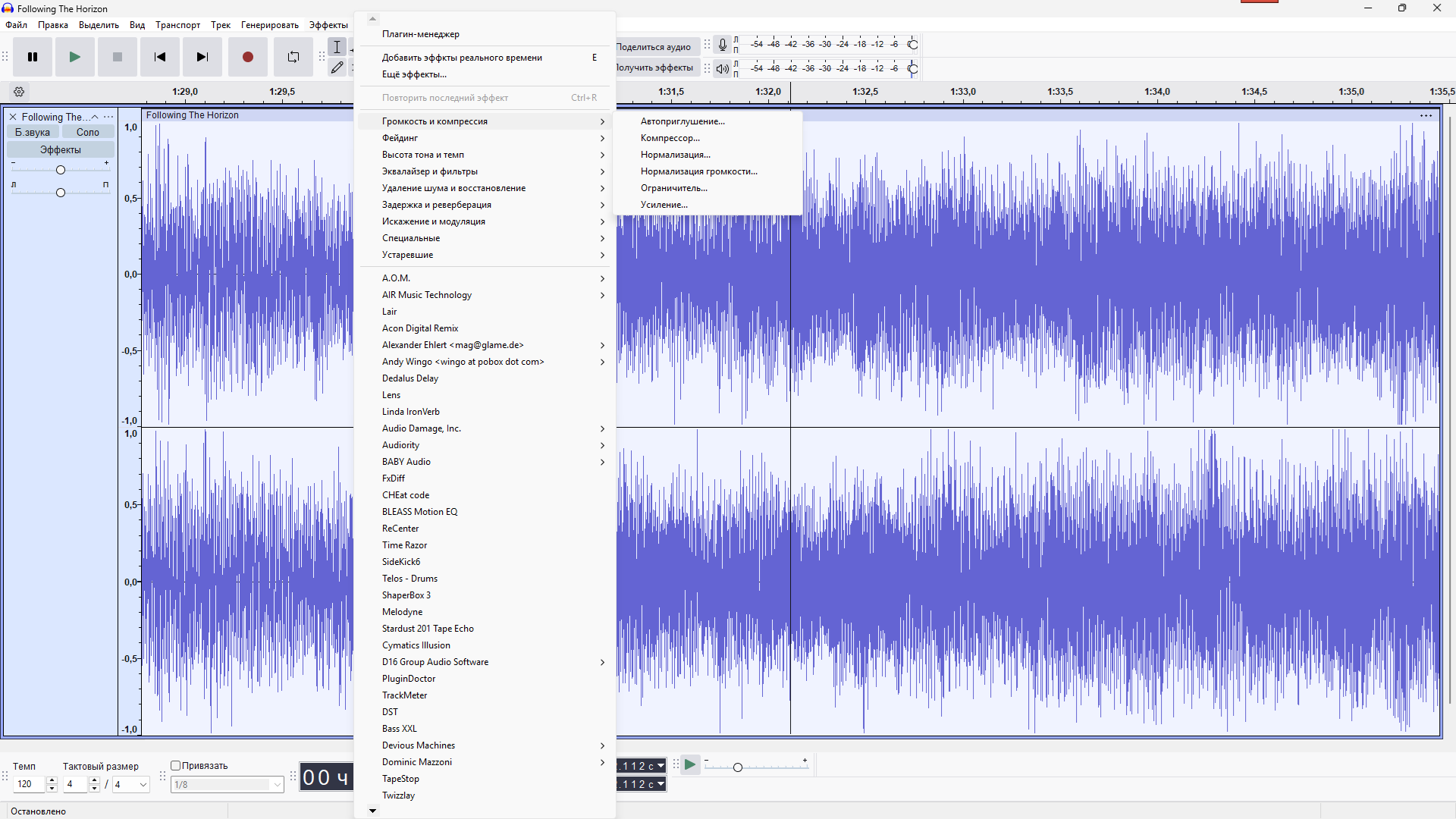Screen dimensions: 1456x819
Task: Adjust the track gain slider
Action: coord(61,170)
